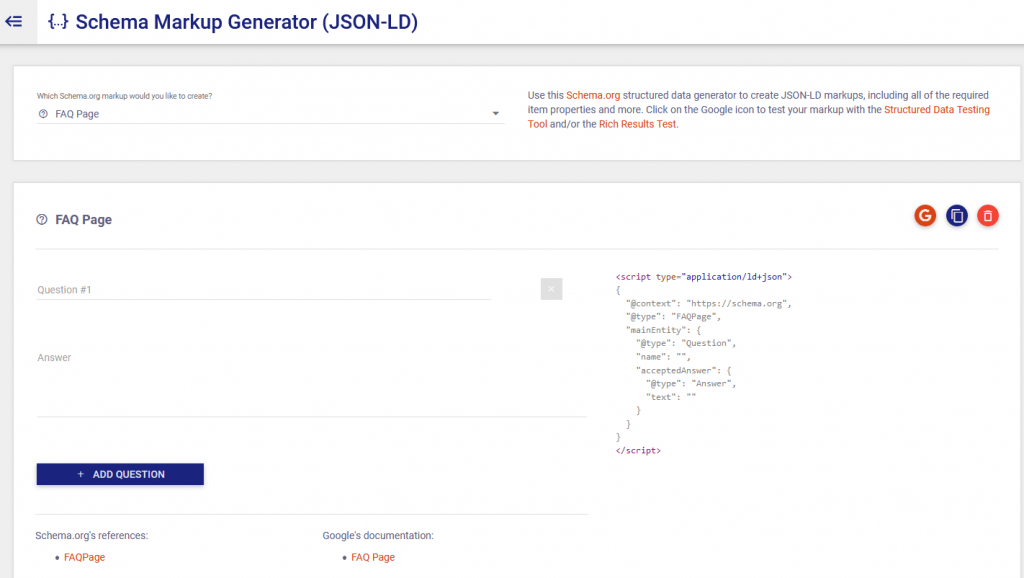Click the "@type": "Question" code line
Viewport: 1024px width, 578px height.
[x=686, y=344]
